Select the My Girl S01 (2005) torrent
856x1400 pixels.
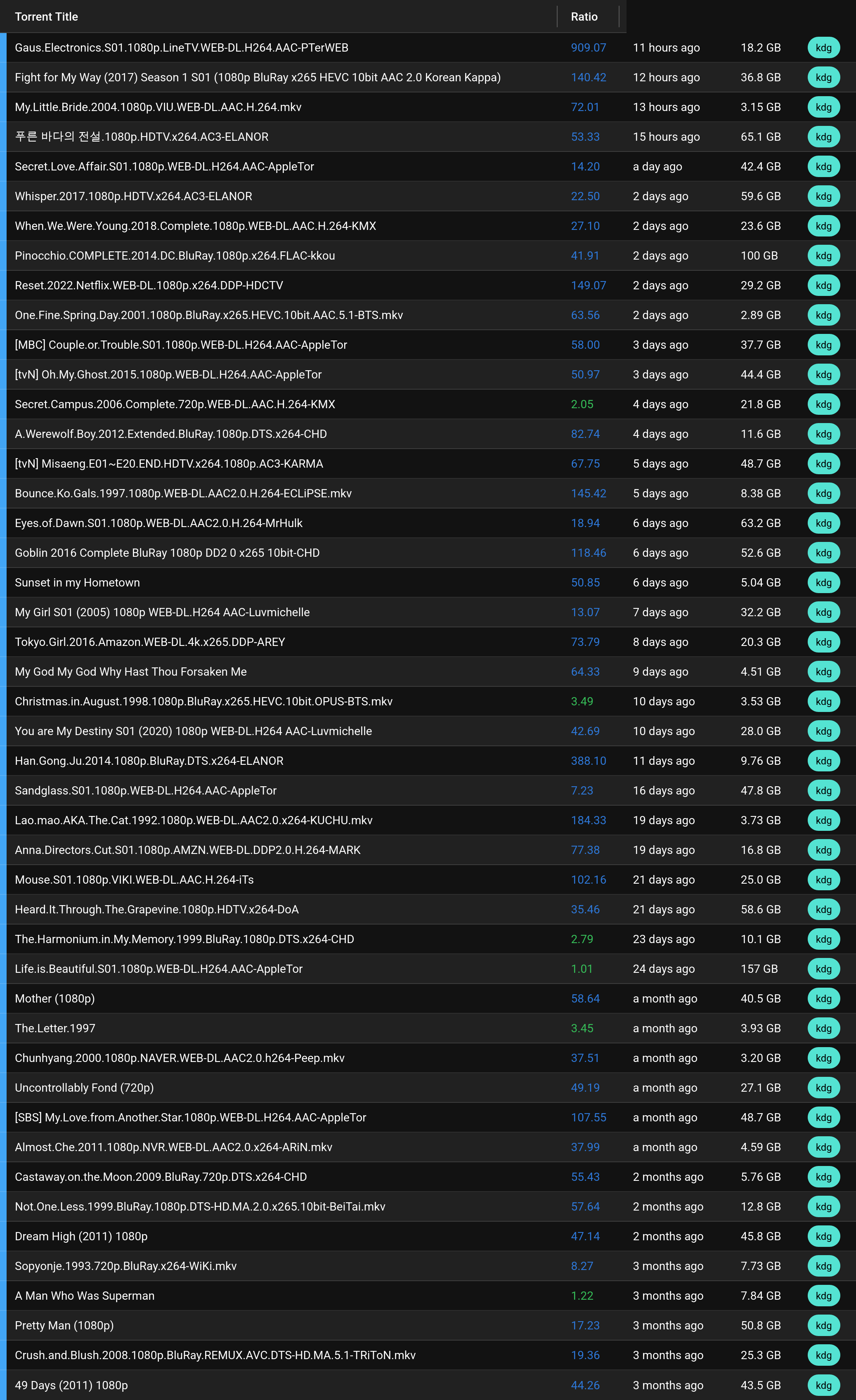coord(163,612)
